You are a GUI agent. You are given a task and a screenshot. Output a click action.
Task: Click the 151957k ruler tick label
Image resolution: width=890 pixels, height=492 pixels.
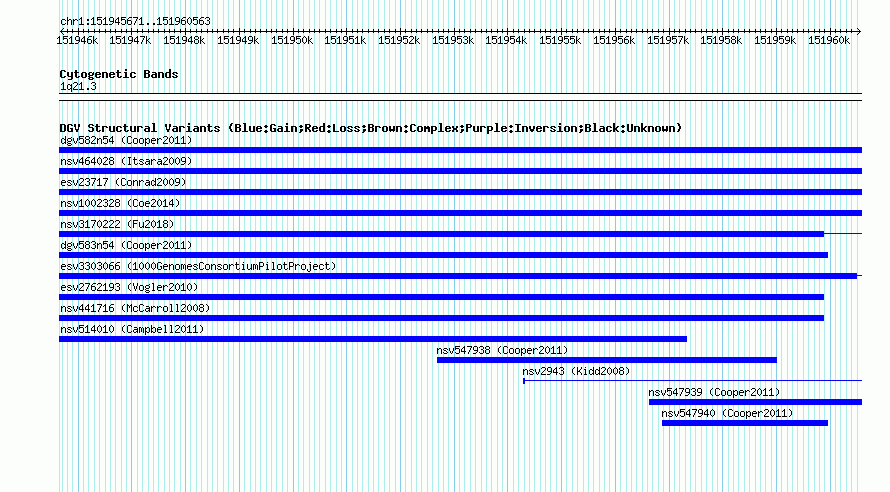tap(668, 40)
